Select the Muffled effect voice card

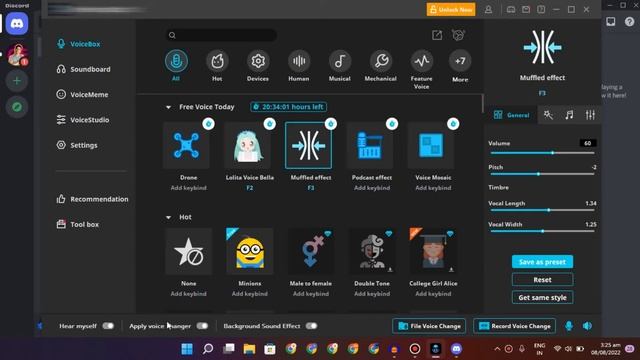[309, 145]
